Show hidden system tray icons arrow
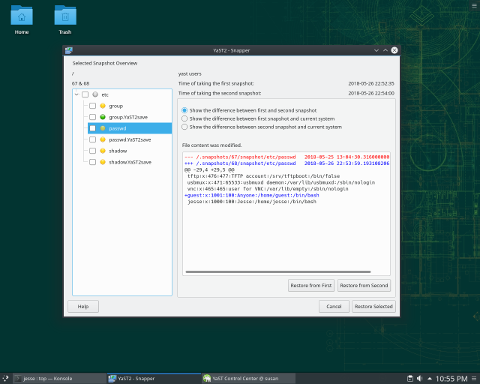480x384 pixels. pyautogui.click(x=430, y=379)
